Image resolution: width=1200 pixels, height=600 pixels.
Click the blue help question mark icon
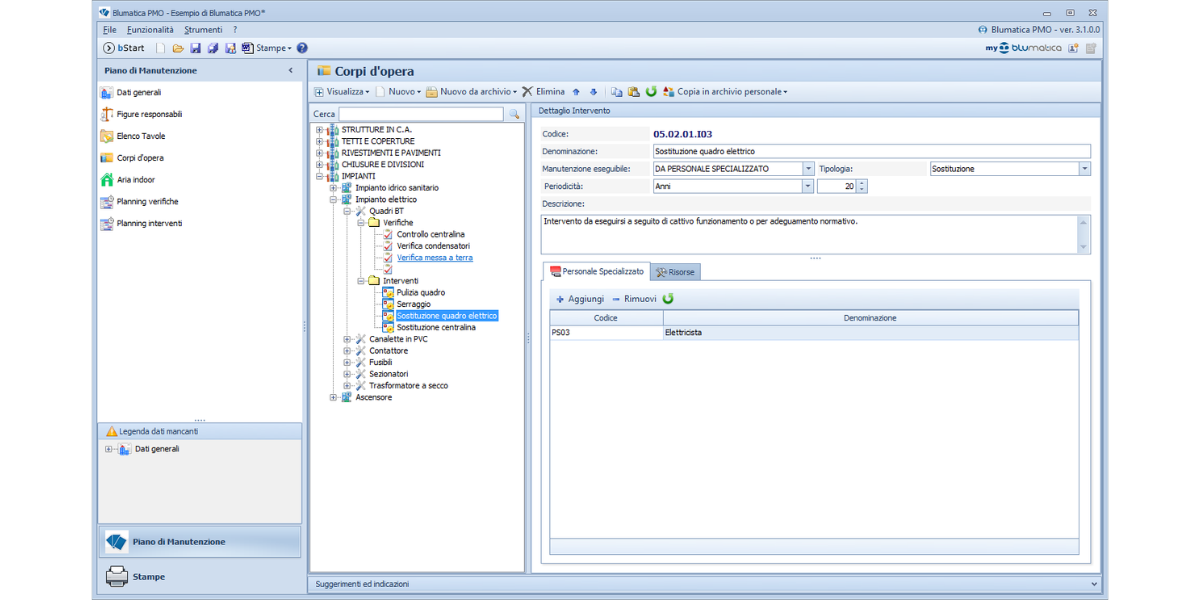click(x=302, y=48)
